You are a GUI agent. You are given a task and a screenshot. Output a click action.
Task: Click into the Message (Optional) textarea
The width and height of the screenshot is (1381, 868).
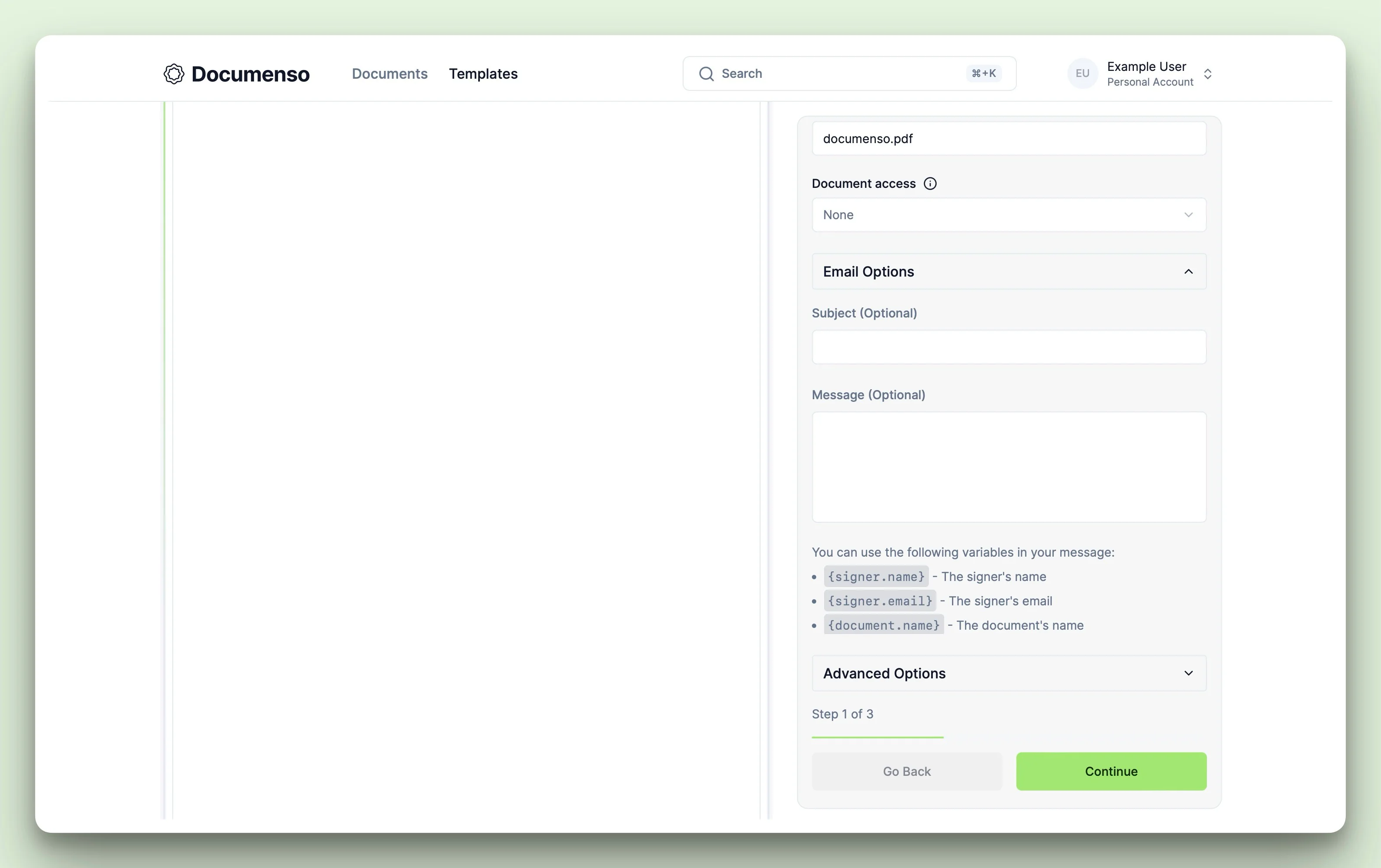click(x=1008, y=467)
